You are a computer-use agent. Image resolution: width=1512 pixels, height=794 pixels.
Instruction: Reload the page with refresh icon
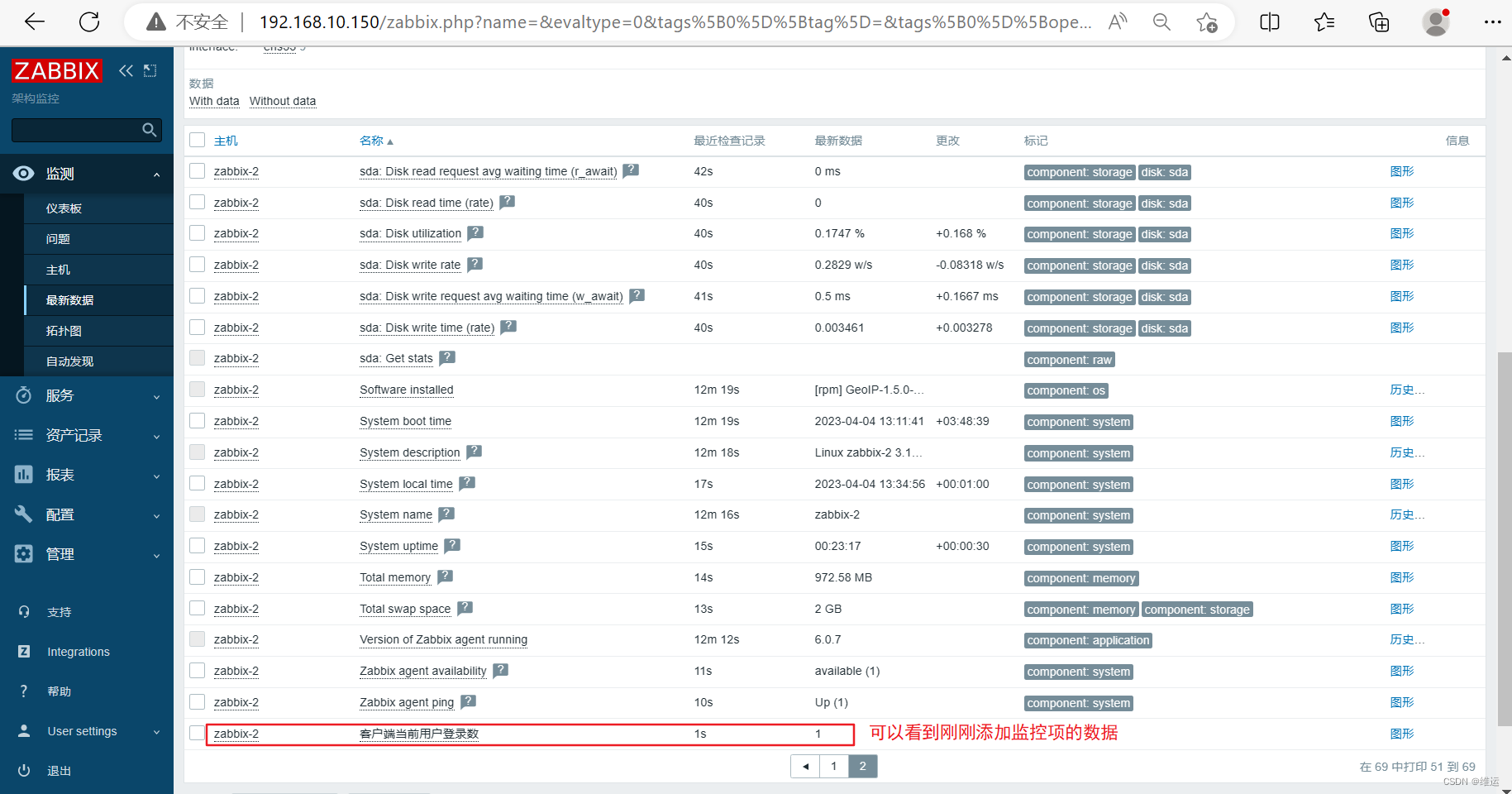coord(89,22)
